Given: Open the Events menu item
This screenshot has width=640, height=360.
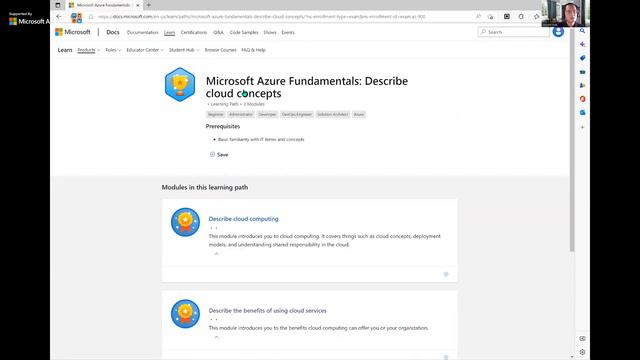Looking at the screenshot, I should [288, 32].
